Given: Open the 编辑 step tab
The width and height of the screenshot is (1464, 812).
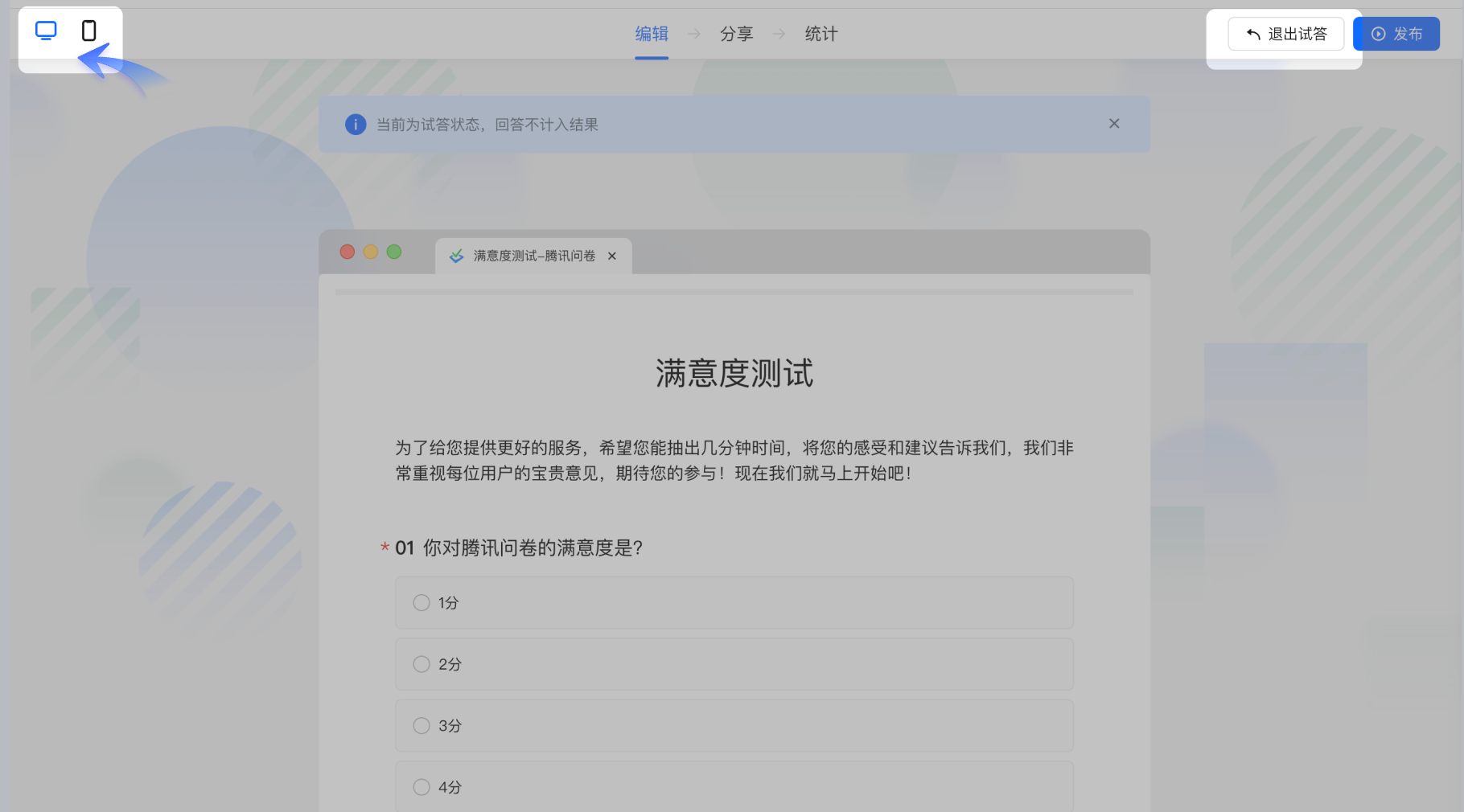Looking at the screenshot, I should click(x=652, y=34).
